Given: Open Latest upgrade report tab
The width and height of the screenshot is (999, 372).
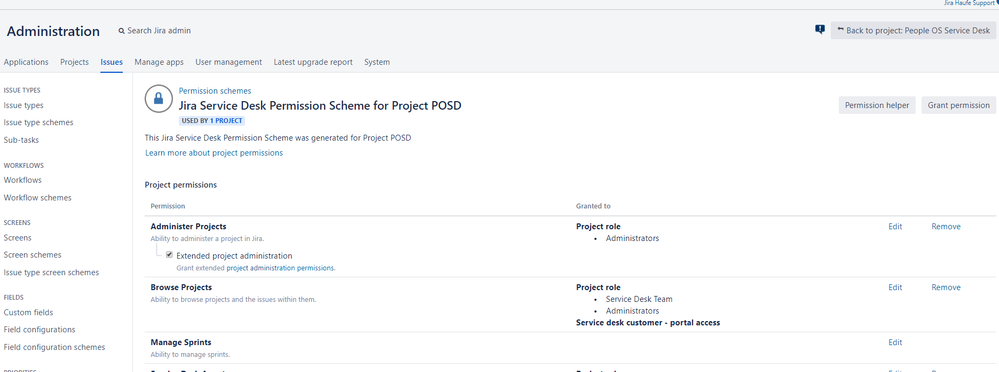Looking at the screenshot, I should click(x=313, y=62).
